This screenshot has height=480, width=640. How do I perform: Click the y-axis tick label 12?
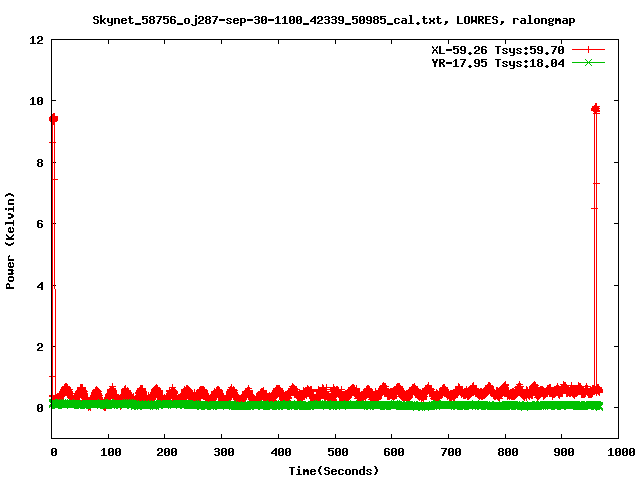coord(36,40)
